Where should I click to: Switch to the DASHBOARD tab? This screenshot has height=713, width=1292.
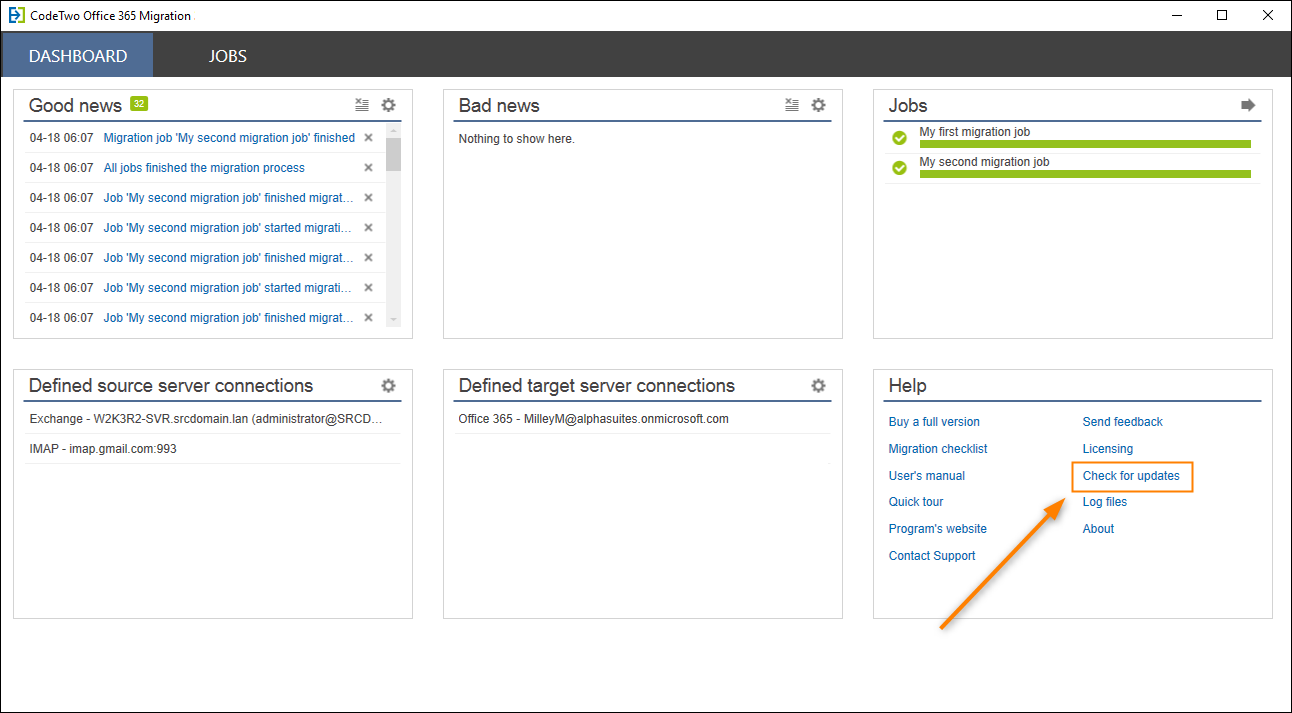tap(78, 56)
